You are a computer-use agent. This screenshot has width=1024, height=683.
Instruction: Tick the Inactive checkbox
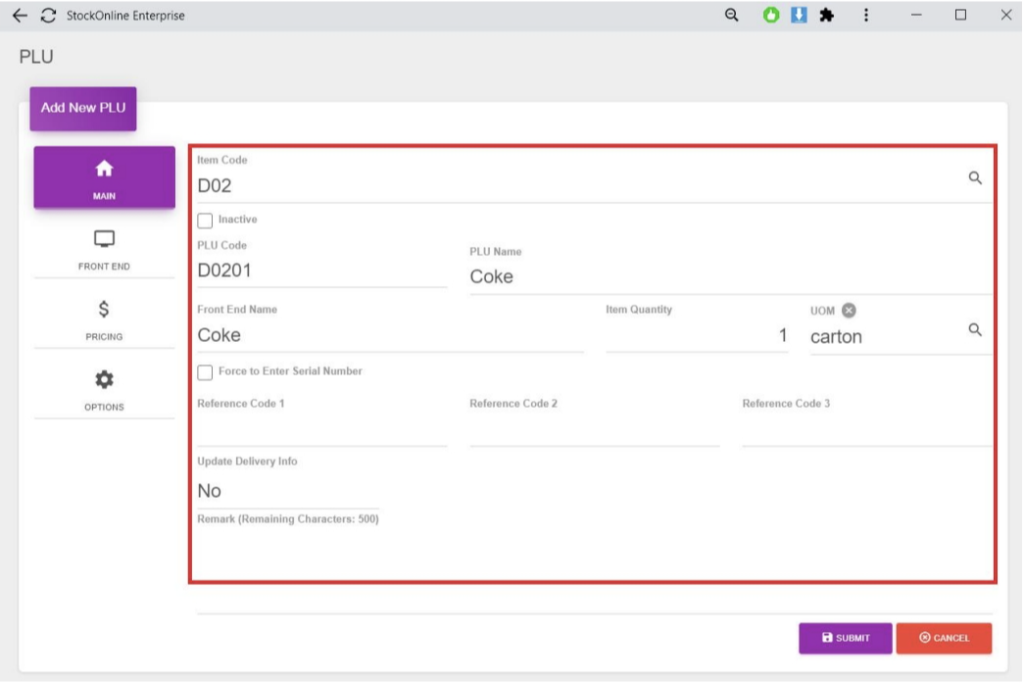tap(205, 220)
